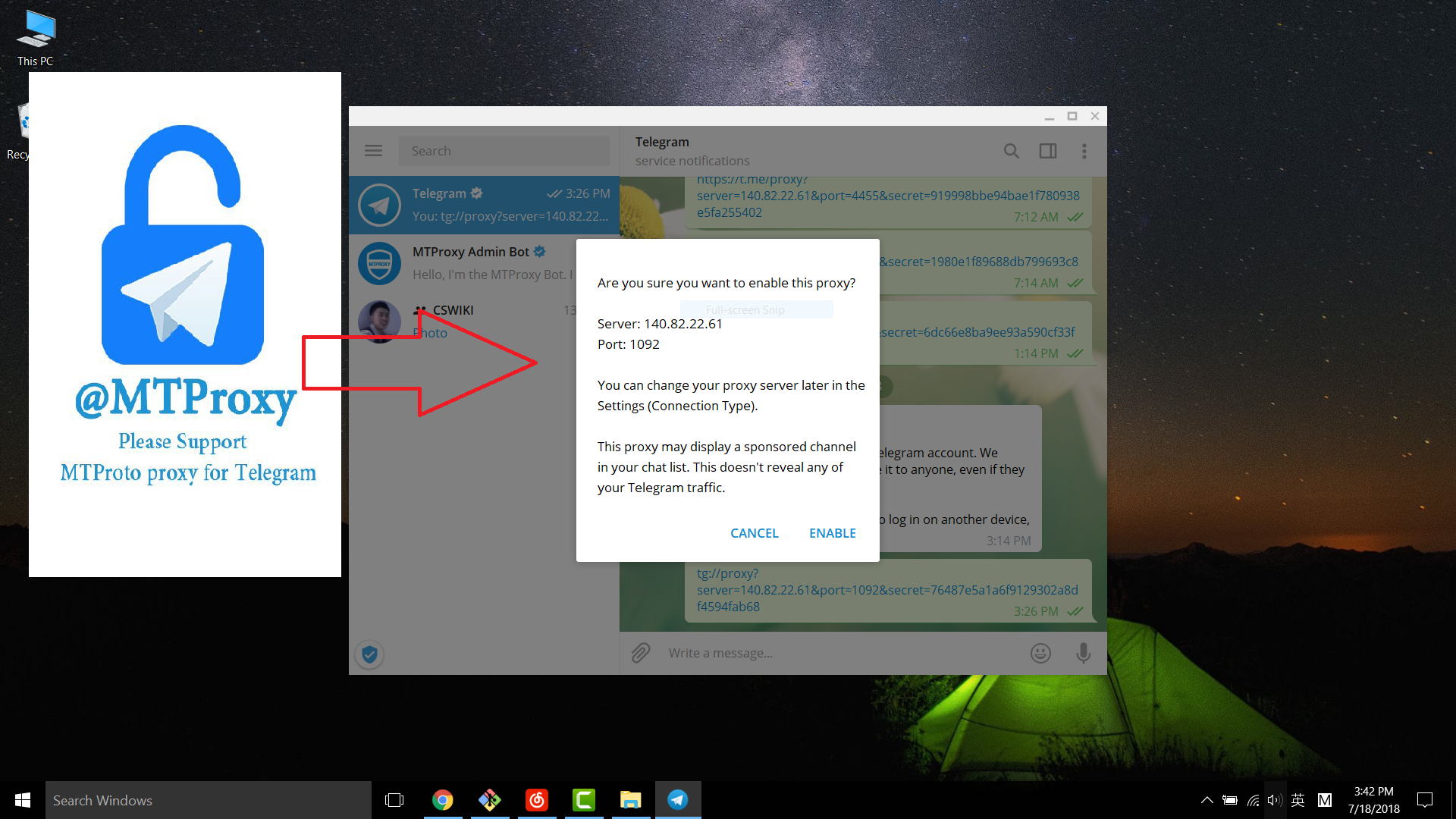Image resolution: width=1456 pixels, height=819 pixels.
Task: Click the search icon in Telegram header
Action: 1012,150
